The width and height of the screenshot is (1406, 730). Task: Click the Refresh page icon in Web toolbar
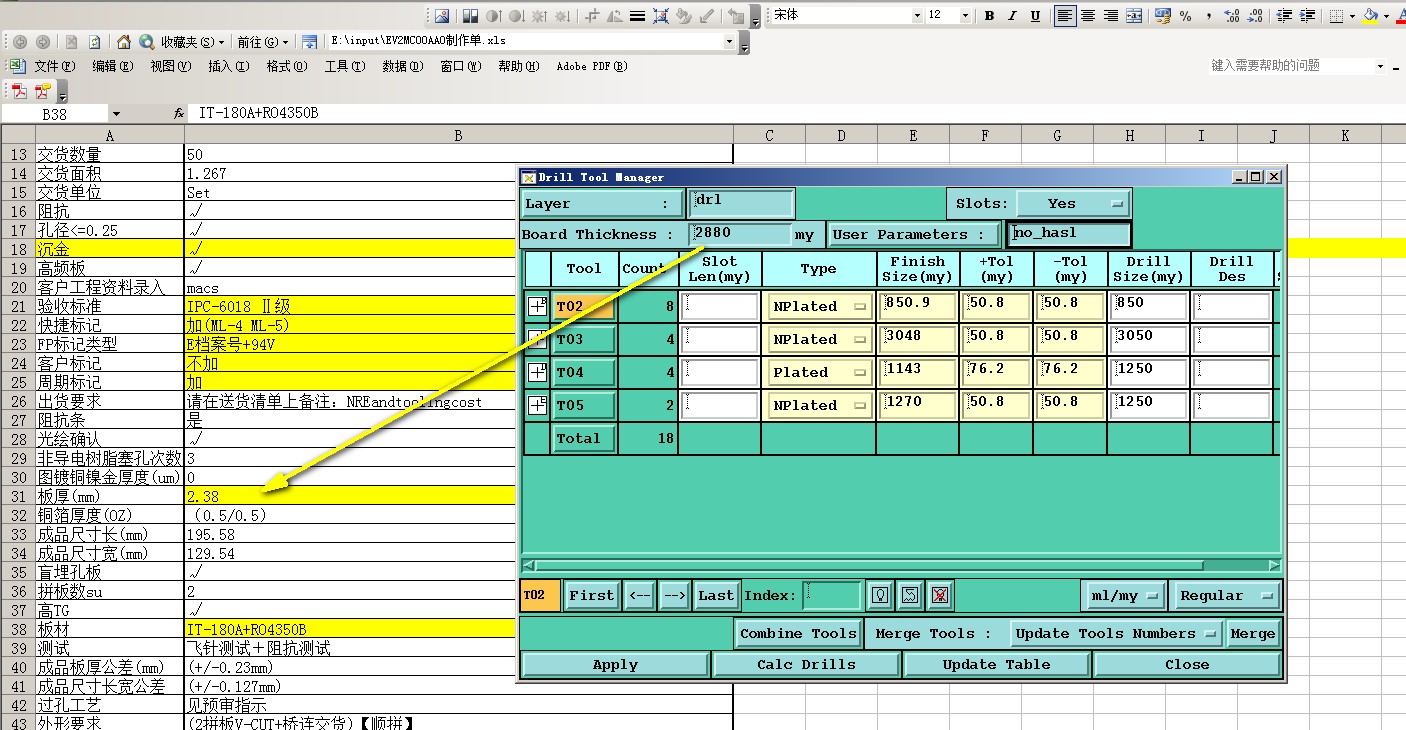tap(94, 42)
